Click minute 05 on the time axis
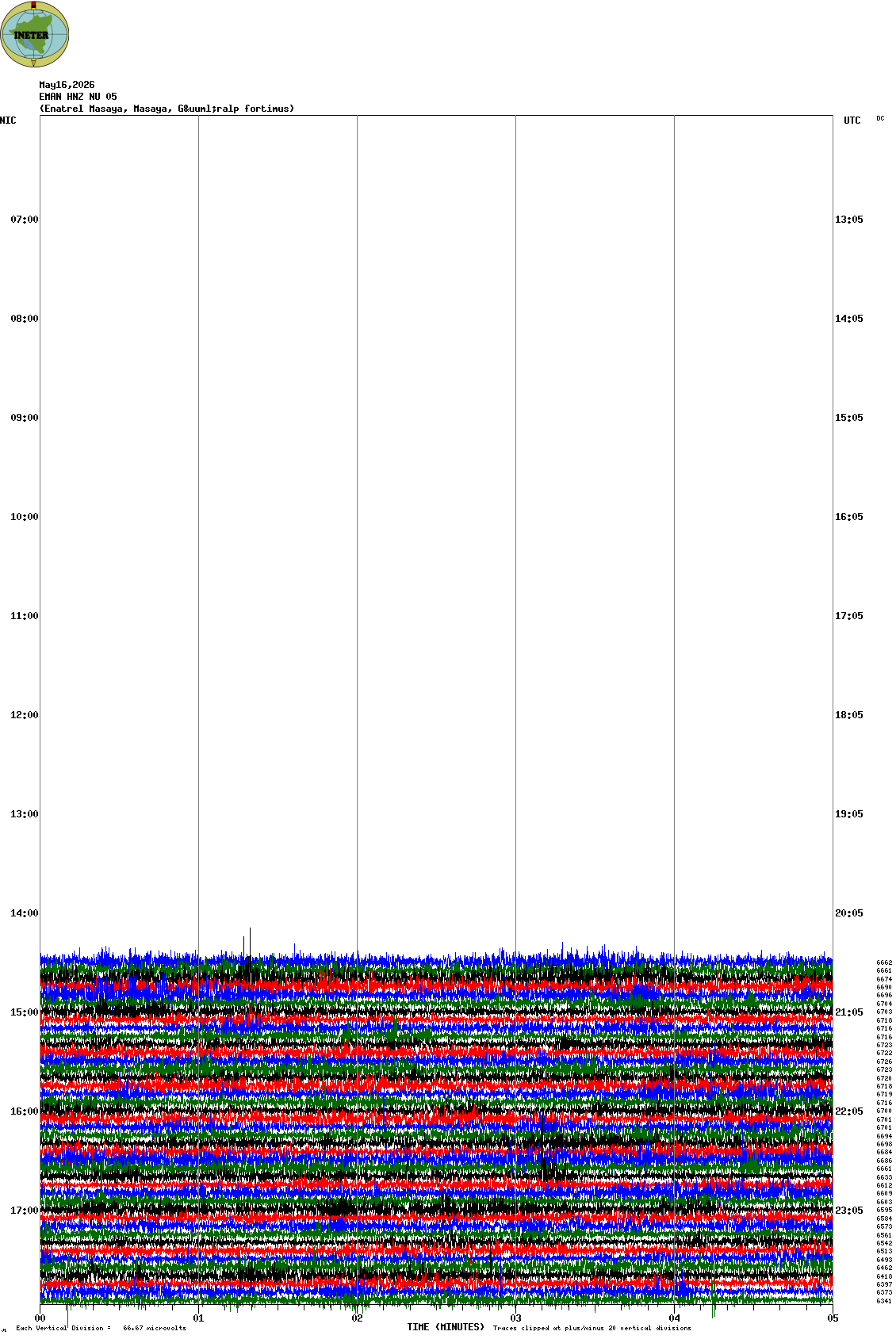Viewport: 896px width, 1339px height. [x=833, y=1318]
